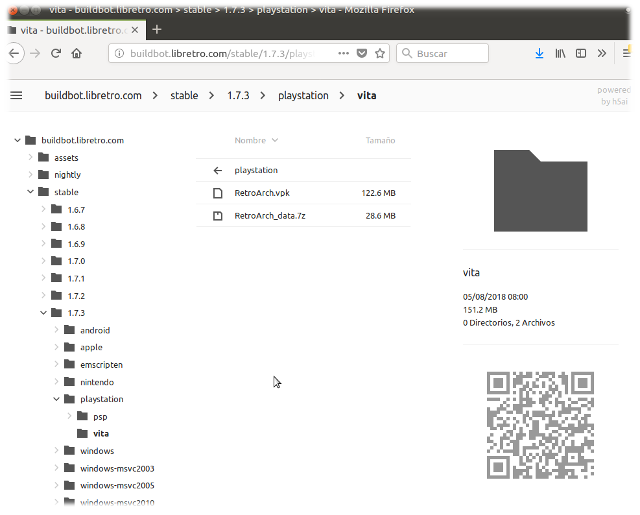Toggle the h5ai sidebar hamburger icon
The image size is (640, 515).
(16, 95)
